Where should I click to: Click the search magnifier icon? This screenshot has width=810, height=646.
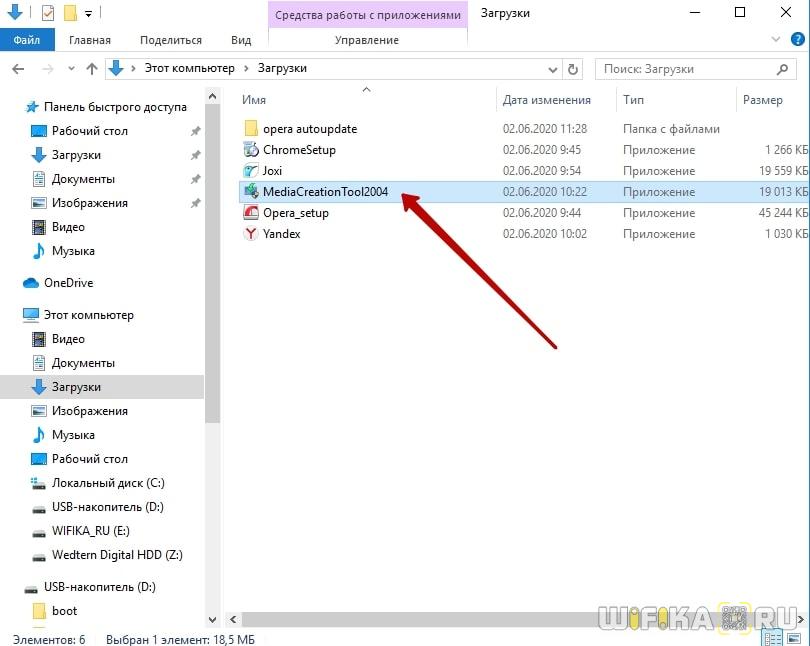pyautogui.click(x=782, y=69)
